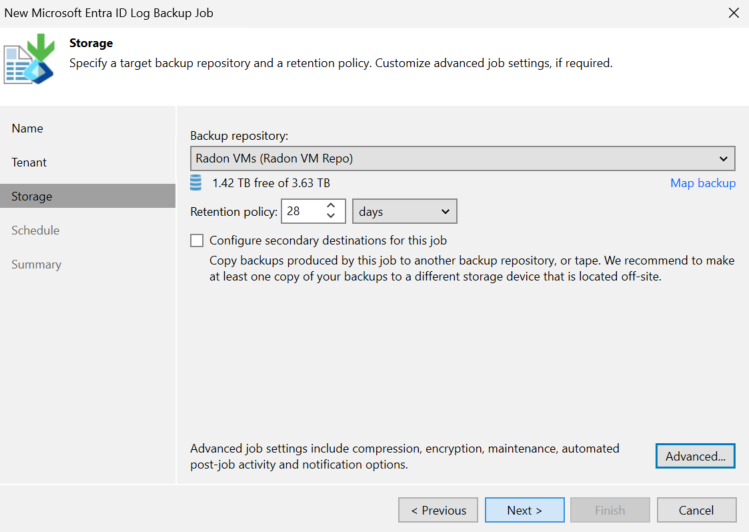Click the repository storage disk icon

(196, 183)
